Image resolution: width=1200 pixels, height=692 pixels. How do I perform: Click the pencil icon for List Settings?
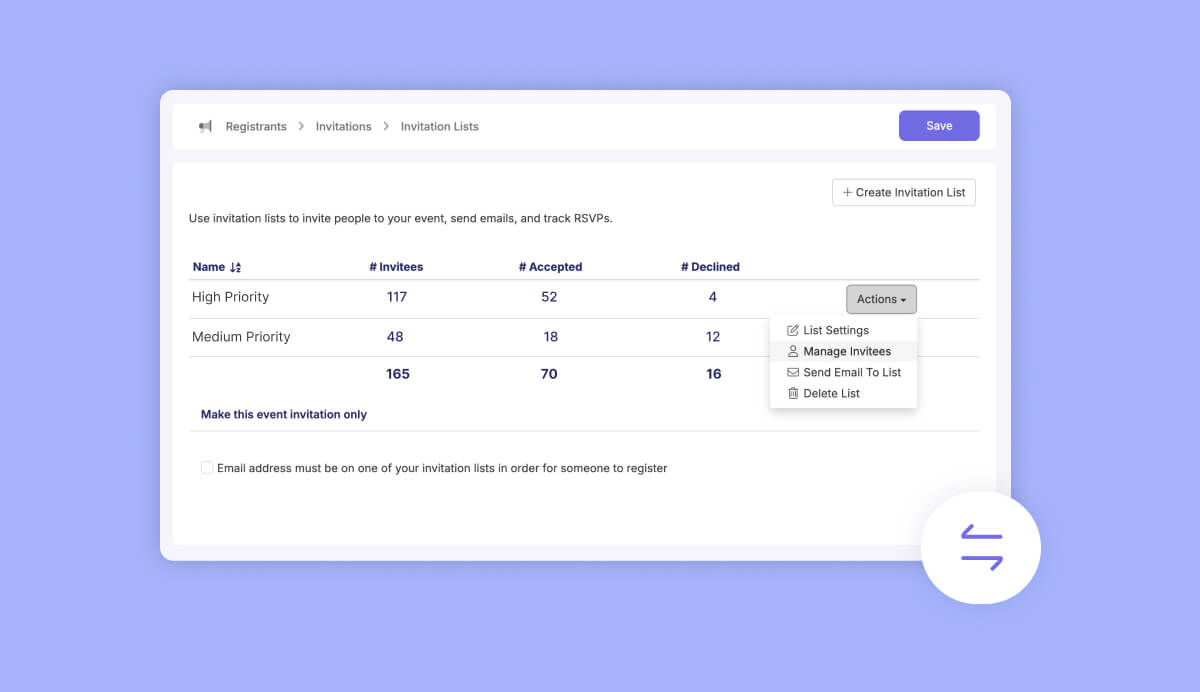point(793,330)
